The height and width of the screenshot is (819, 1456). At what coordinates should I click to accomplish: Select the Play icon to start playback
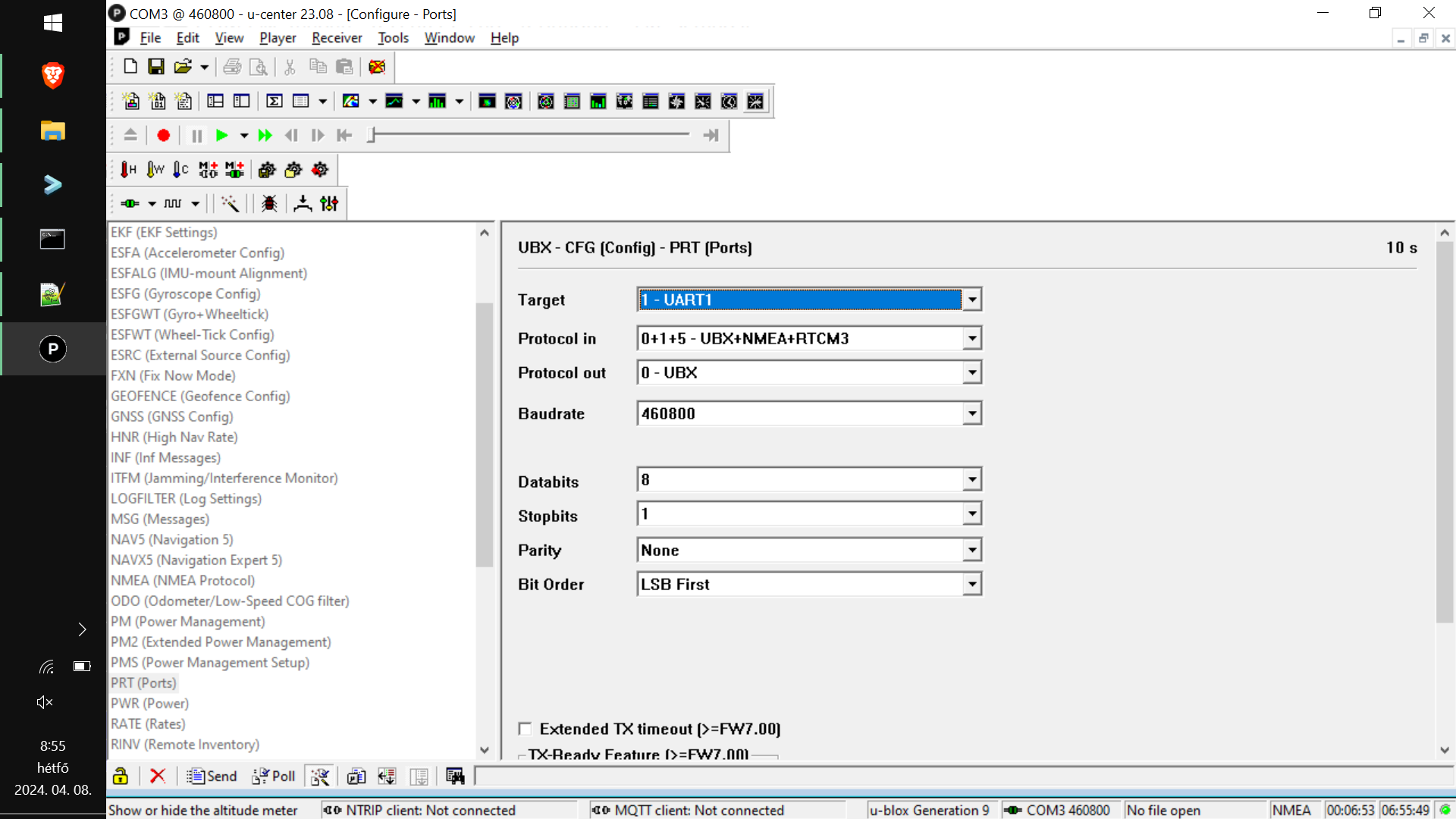[x=221, y=135]
